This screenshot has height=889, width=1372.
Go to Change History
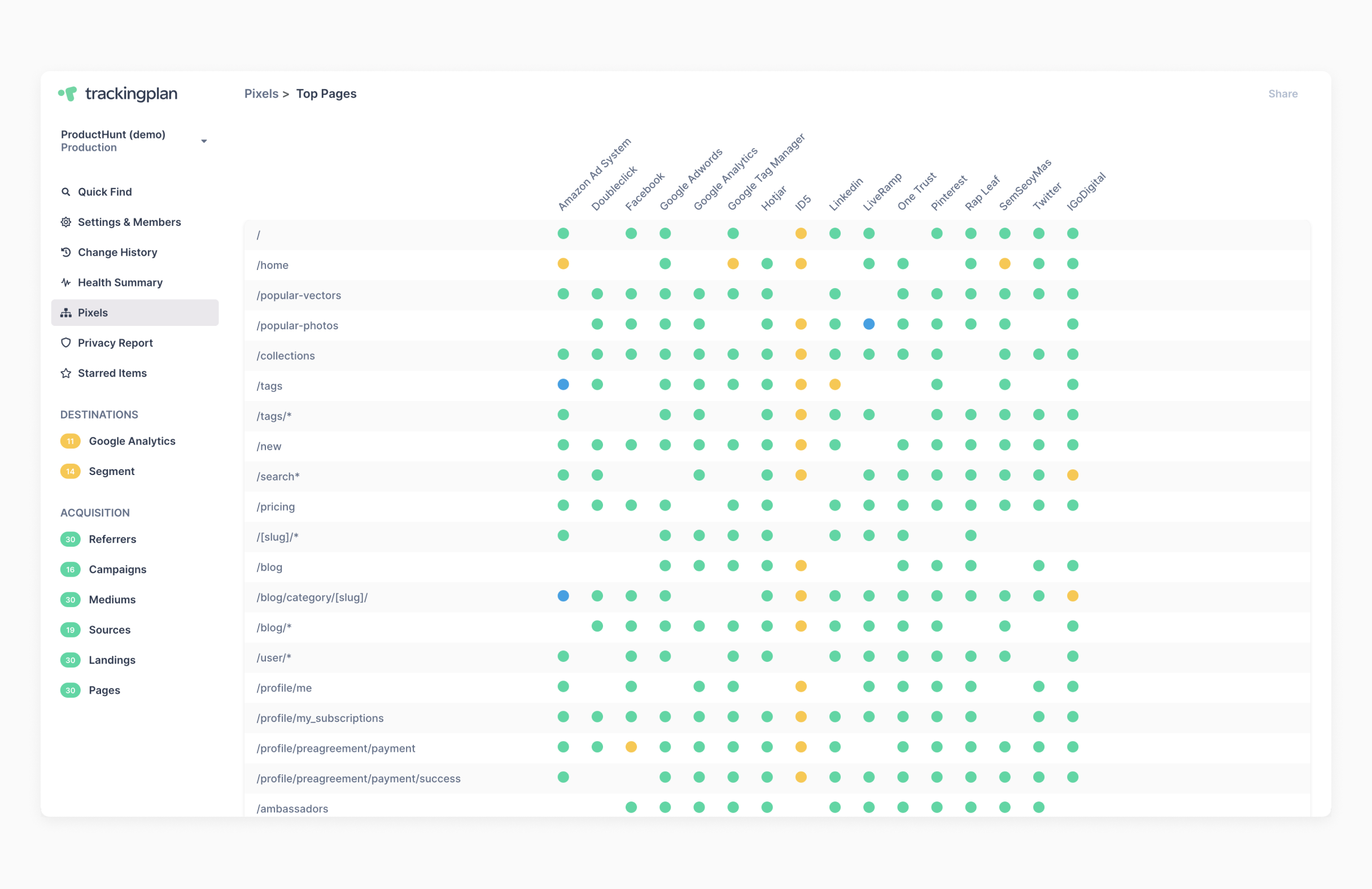click(117, 252)
